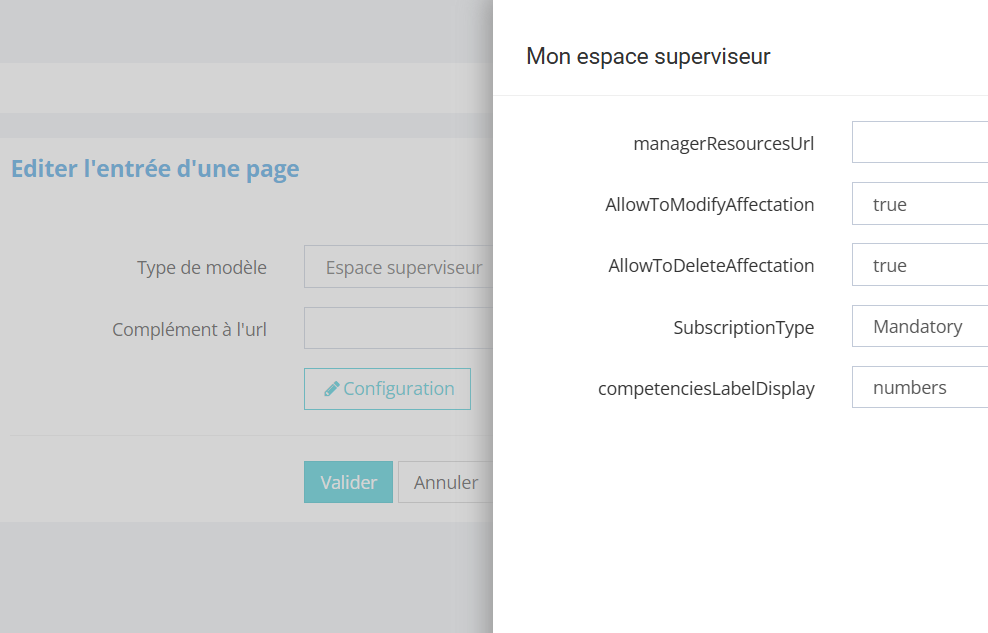Click the managerResourcesUrl input box

coord(920,143)
